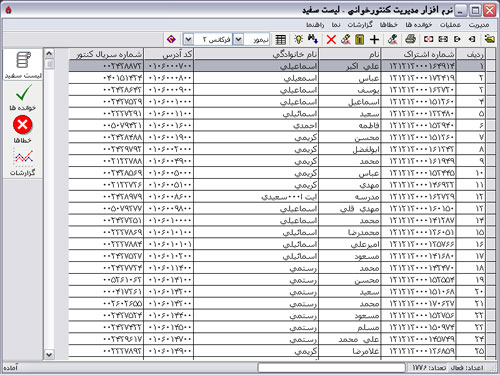Click the vertical scrollbar thumb
Screen dimensions: 500x375
click(49, 64)
